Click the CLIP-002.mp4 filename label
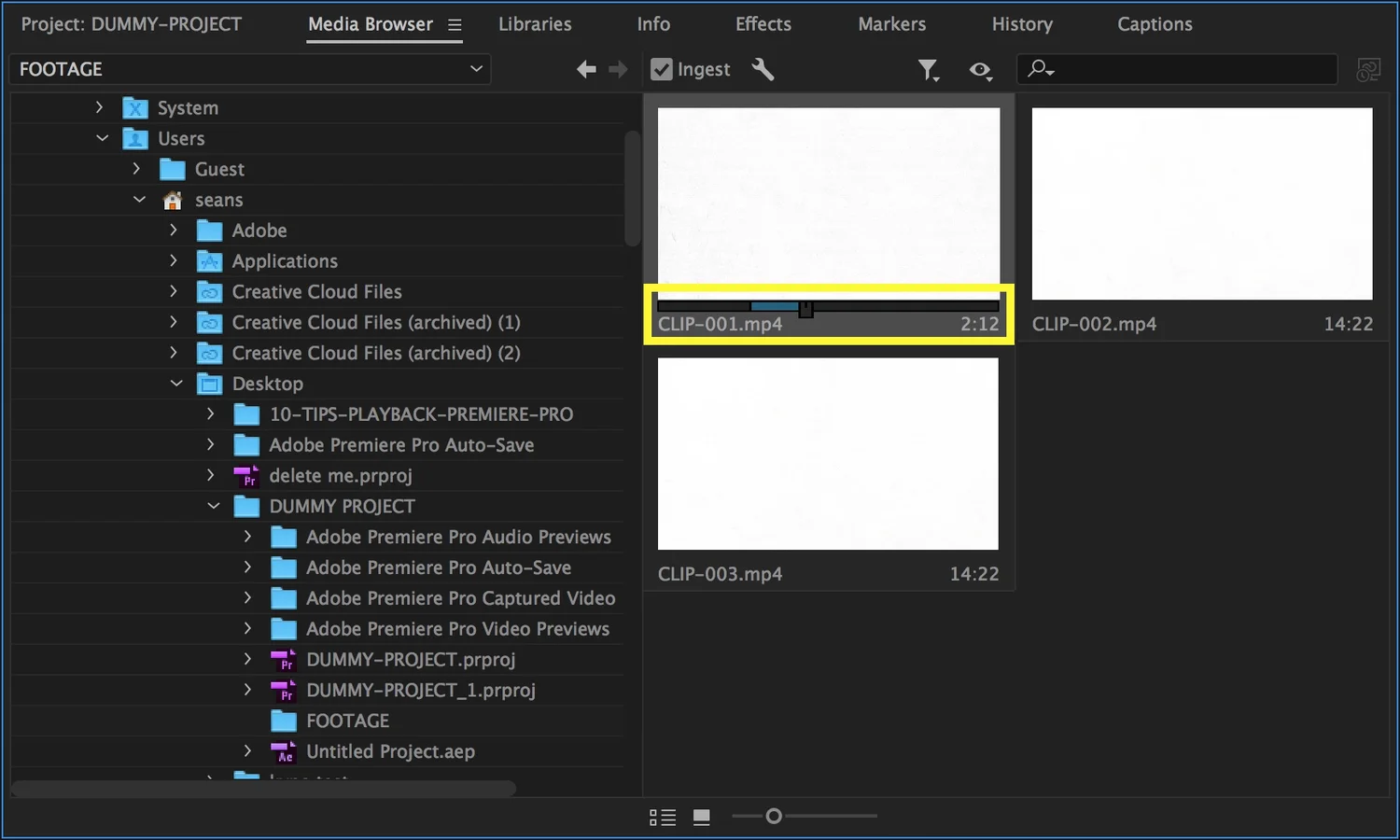 pos(1094,324)
